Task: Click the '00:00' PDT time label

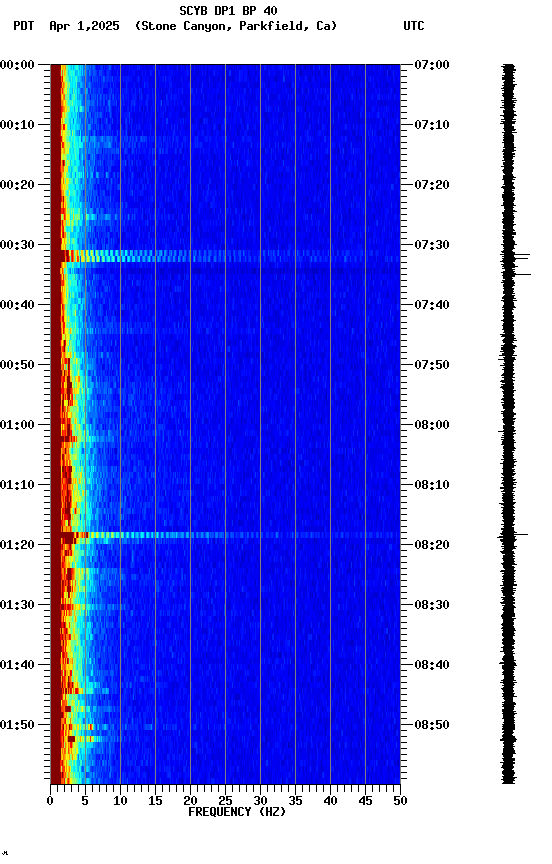Action: click(17, 65)
